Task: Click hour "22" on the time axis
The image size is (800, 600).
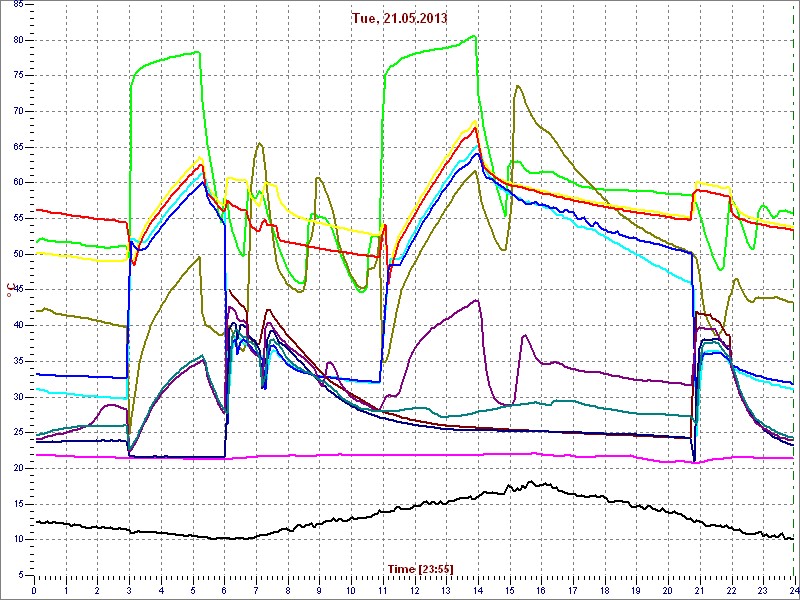Action: (730, 590)
